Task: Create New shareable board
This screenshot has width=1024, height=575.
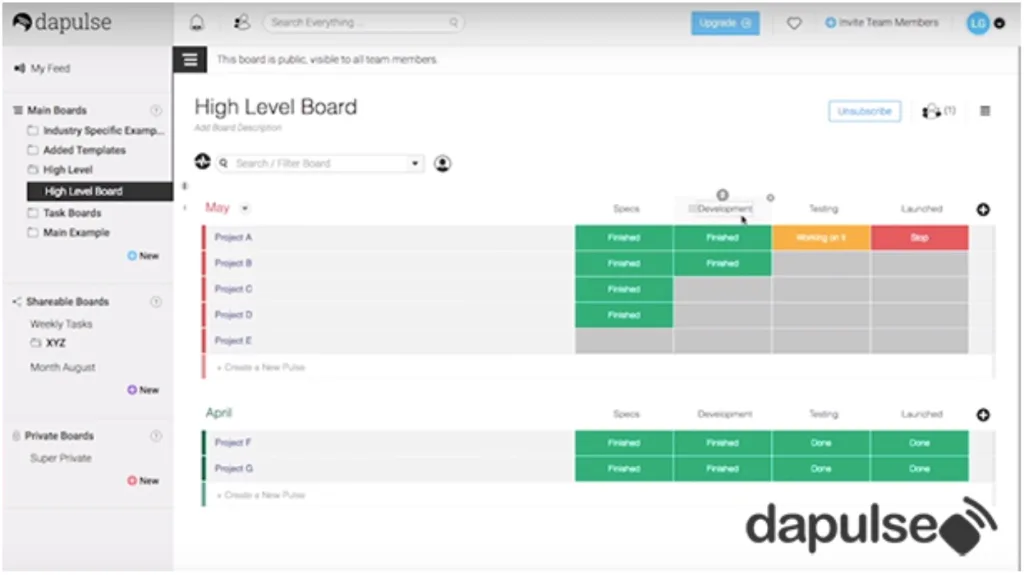Action: 143,390
